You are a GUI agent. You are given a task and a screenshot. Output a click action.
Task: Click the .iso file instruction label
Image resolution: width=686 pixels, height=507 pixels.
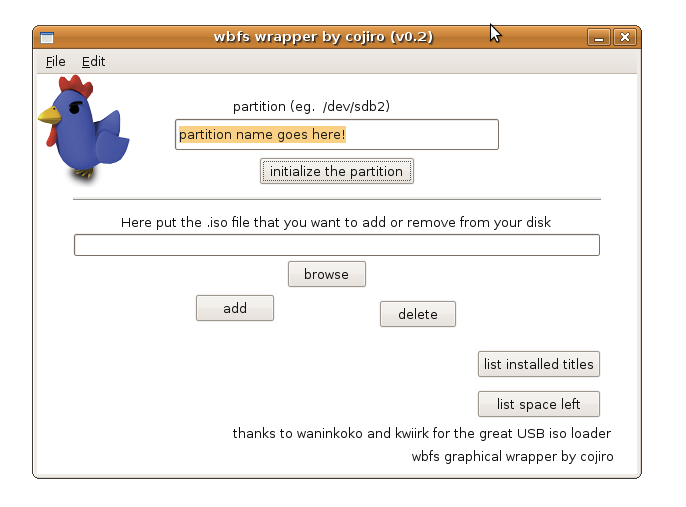336,222
